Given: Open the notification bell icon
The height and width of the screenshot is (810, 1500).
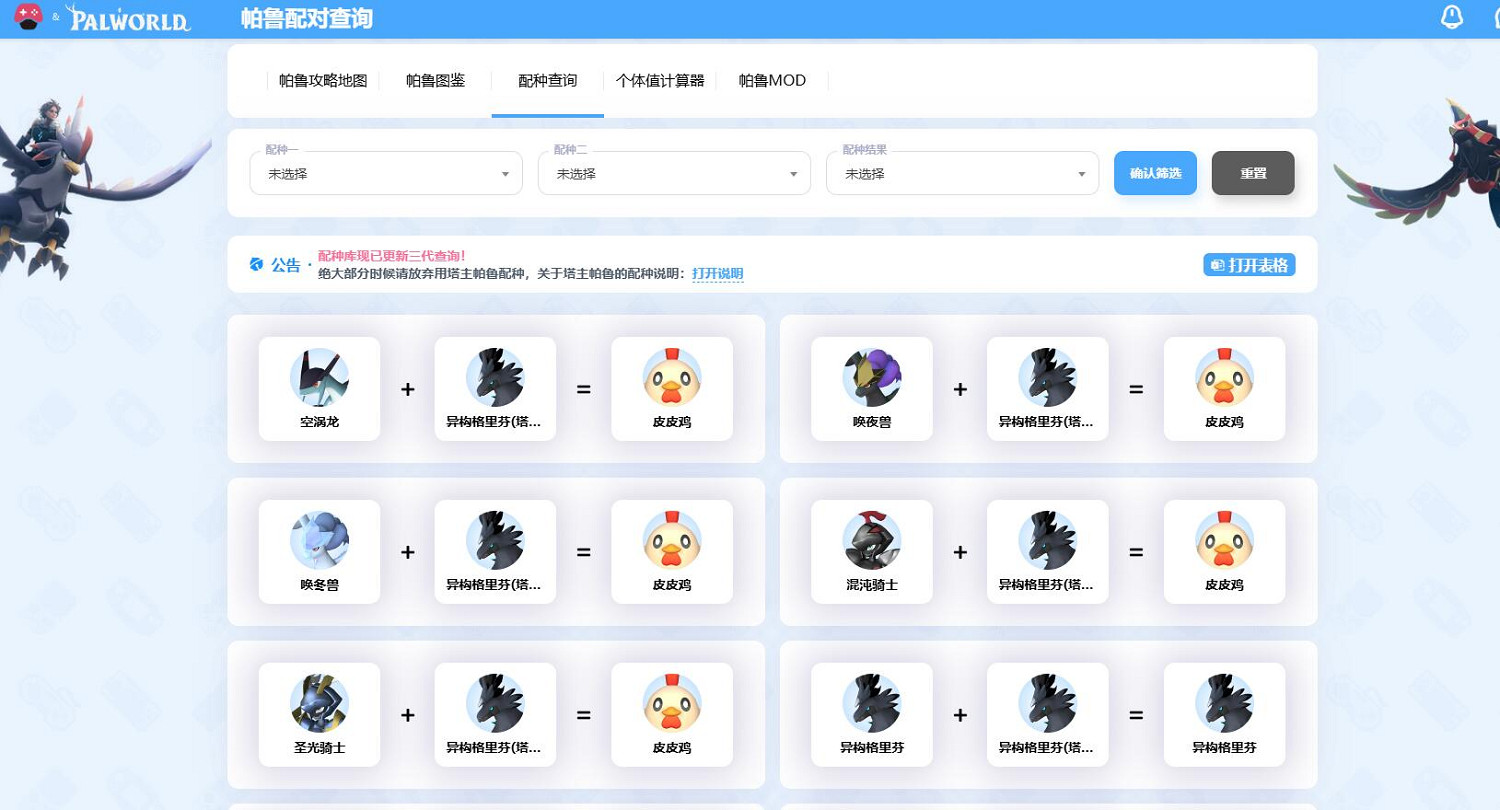Looking at the screenshot, I should tap(1452, 17).
